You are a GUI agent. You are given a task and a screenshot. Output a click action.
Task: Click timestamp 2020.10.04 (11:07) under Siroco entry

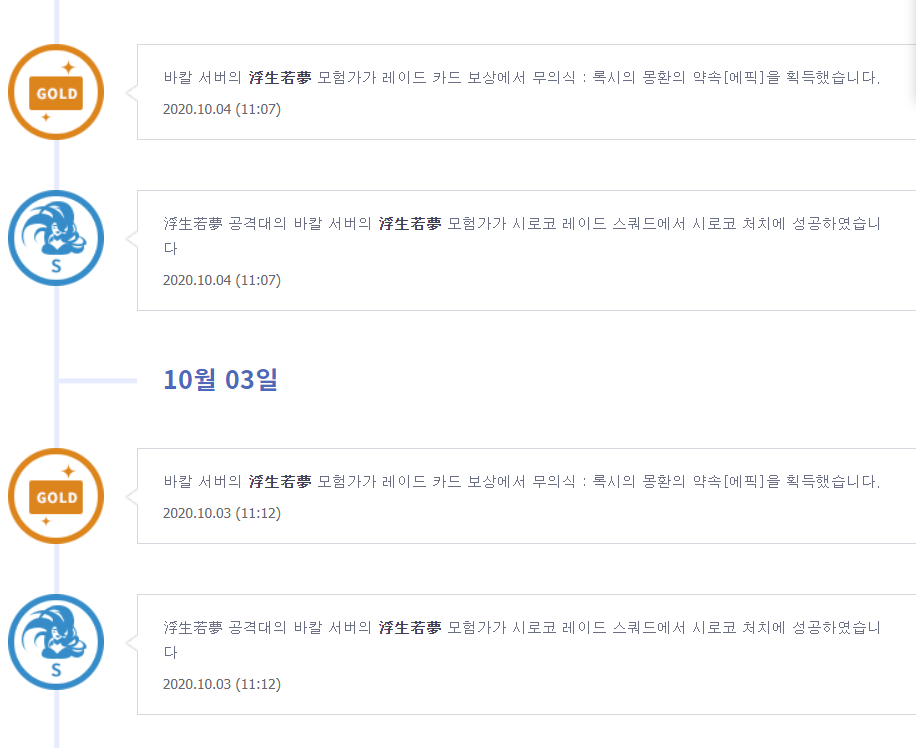[x=222, y=280]
